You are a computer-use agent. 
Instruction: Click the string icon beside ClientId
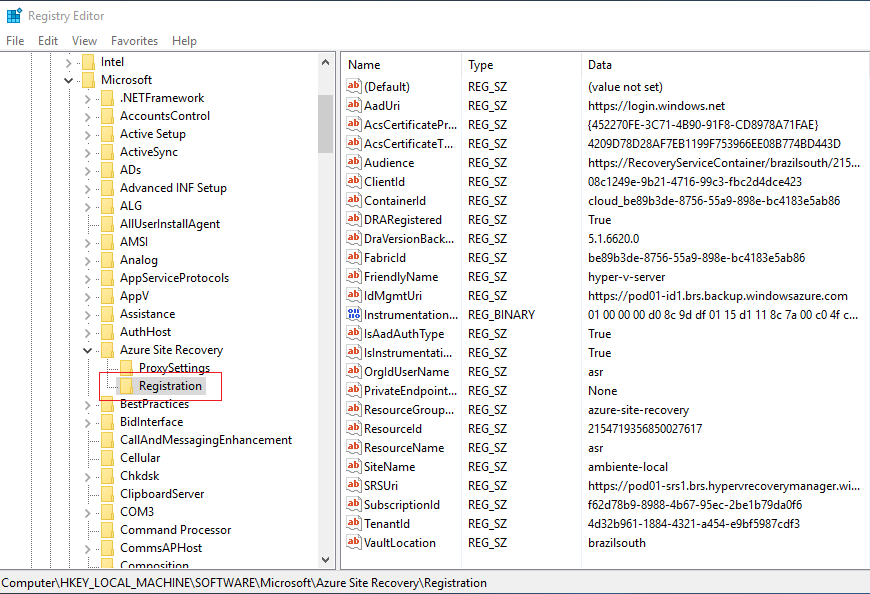point(353,181)
